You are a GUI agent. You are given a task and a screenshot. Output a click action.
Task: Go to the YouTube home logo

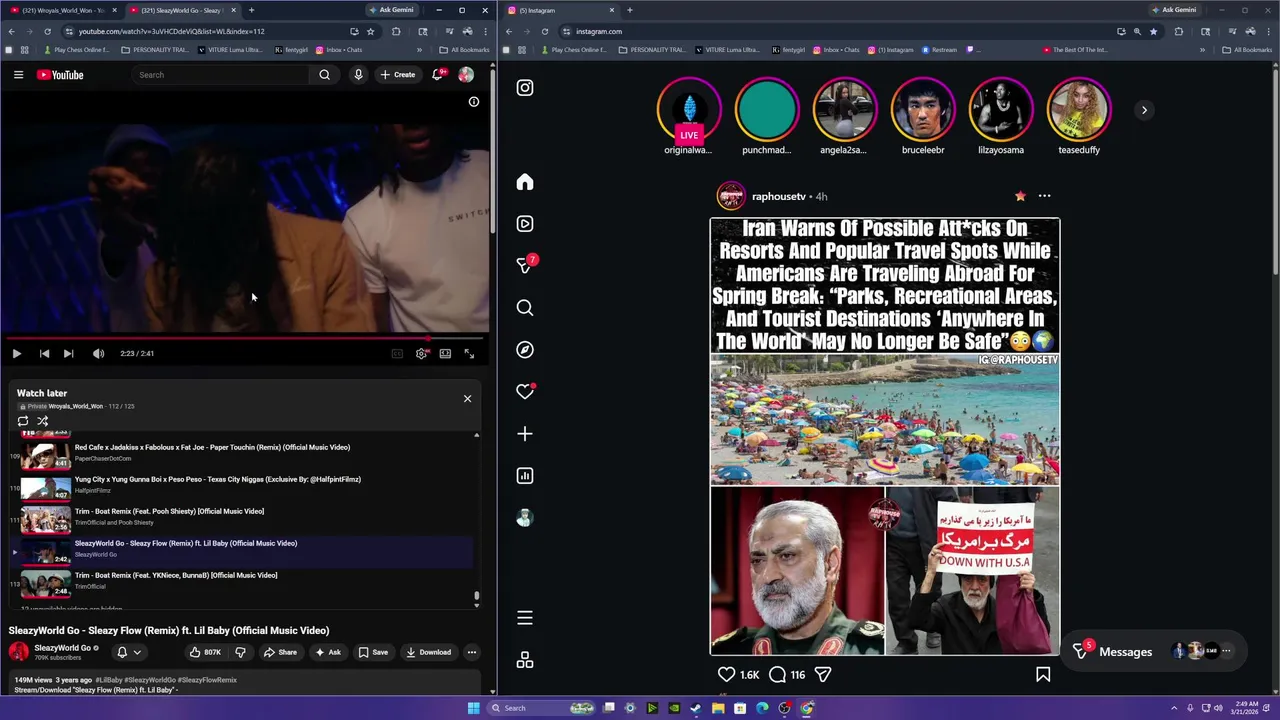(x=60, y=75)
